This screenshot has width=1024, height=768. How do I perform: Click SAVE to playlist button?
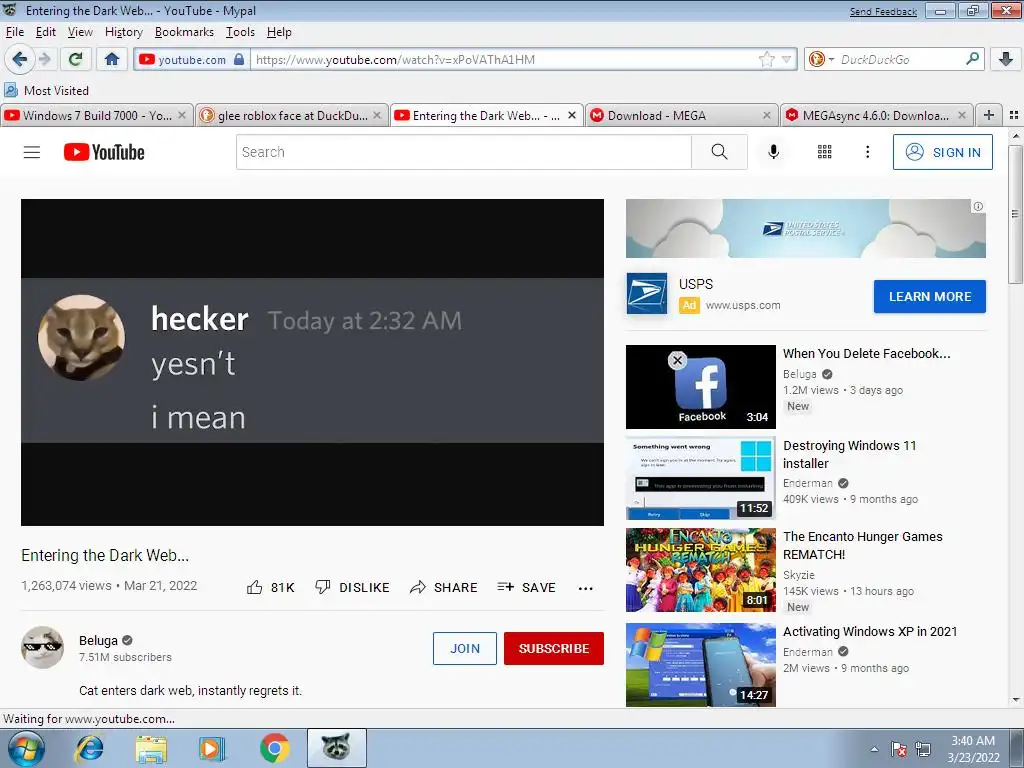[x=526, y=588]
